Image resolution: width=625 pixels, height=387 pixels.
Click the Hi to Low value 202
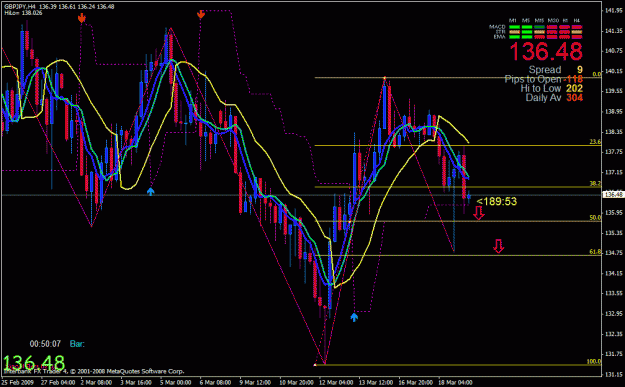coord(574,88)
